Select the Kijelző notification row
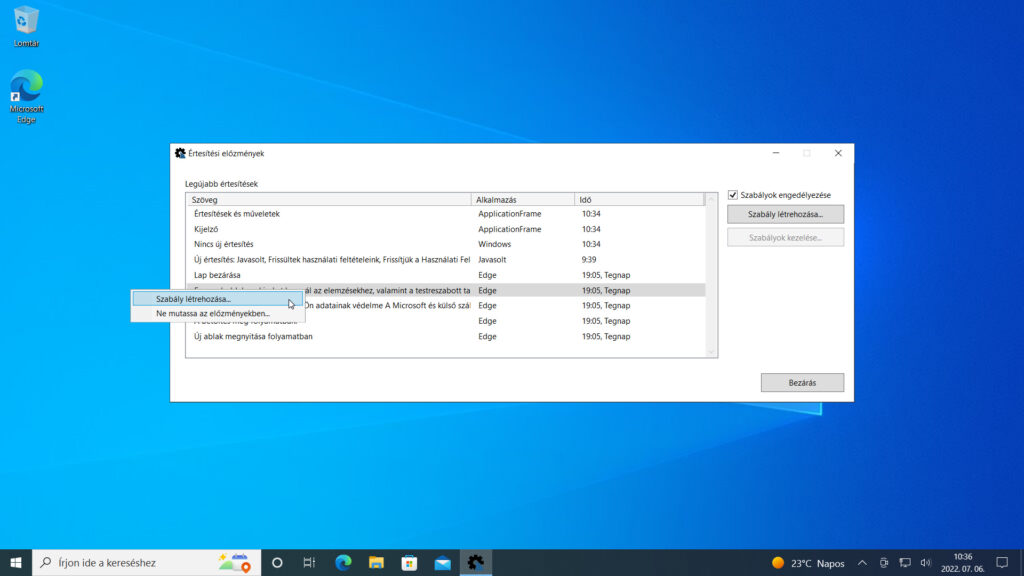Image resolution: width=1024 pixels, height=576 pixels. [x=445, y=229]
